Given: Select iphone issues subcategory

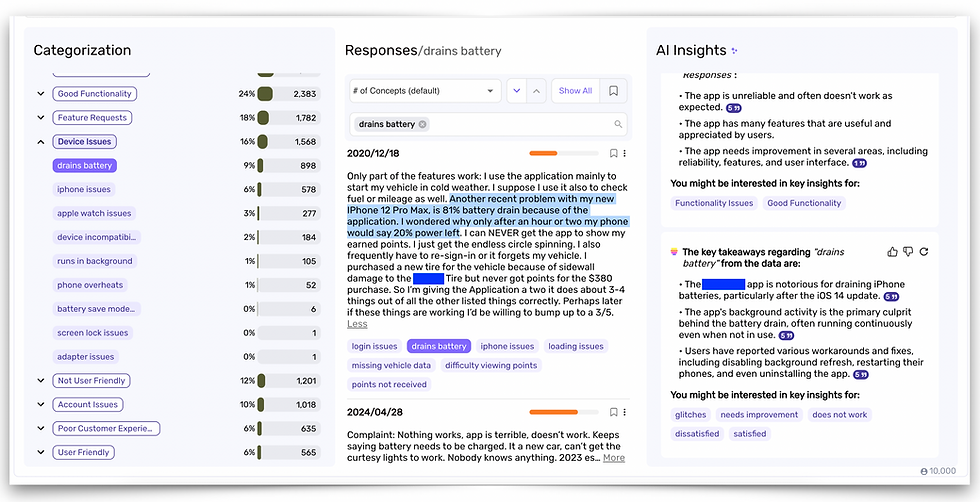Looking at the screenshot, I should tap(84, 189).
